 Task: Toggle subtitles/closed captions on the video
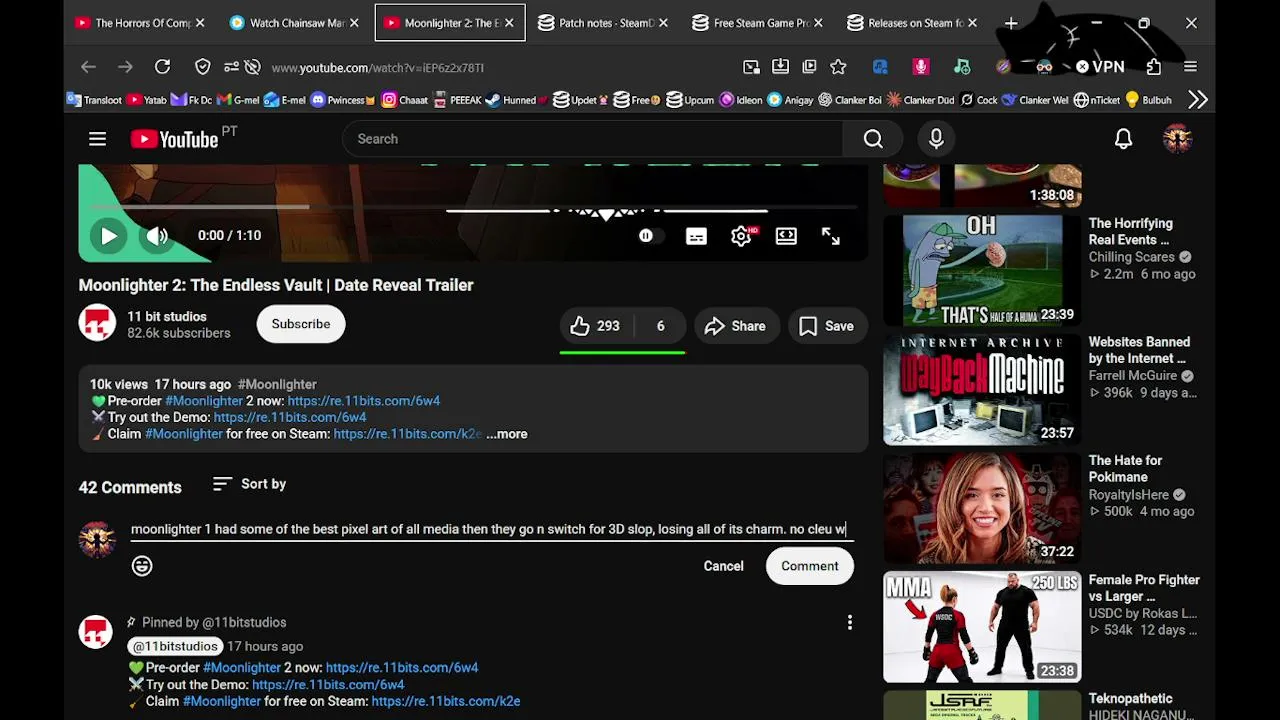[x=696, y=236]
